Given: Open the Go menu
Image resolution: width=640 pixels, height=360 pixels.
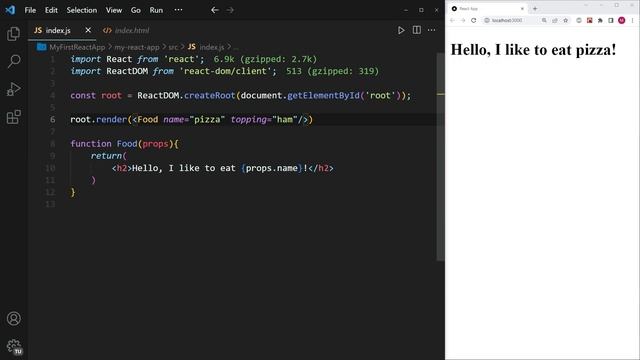Looking at the screenshot, I should click(x=136, y=10).
